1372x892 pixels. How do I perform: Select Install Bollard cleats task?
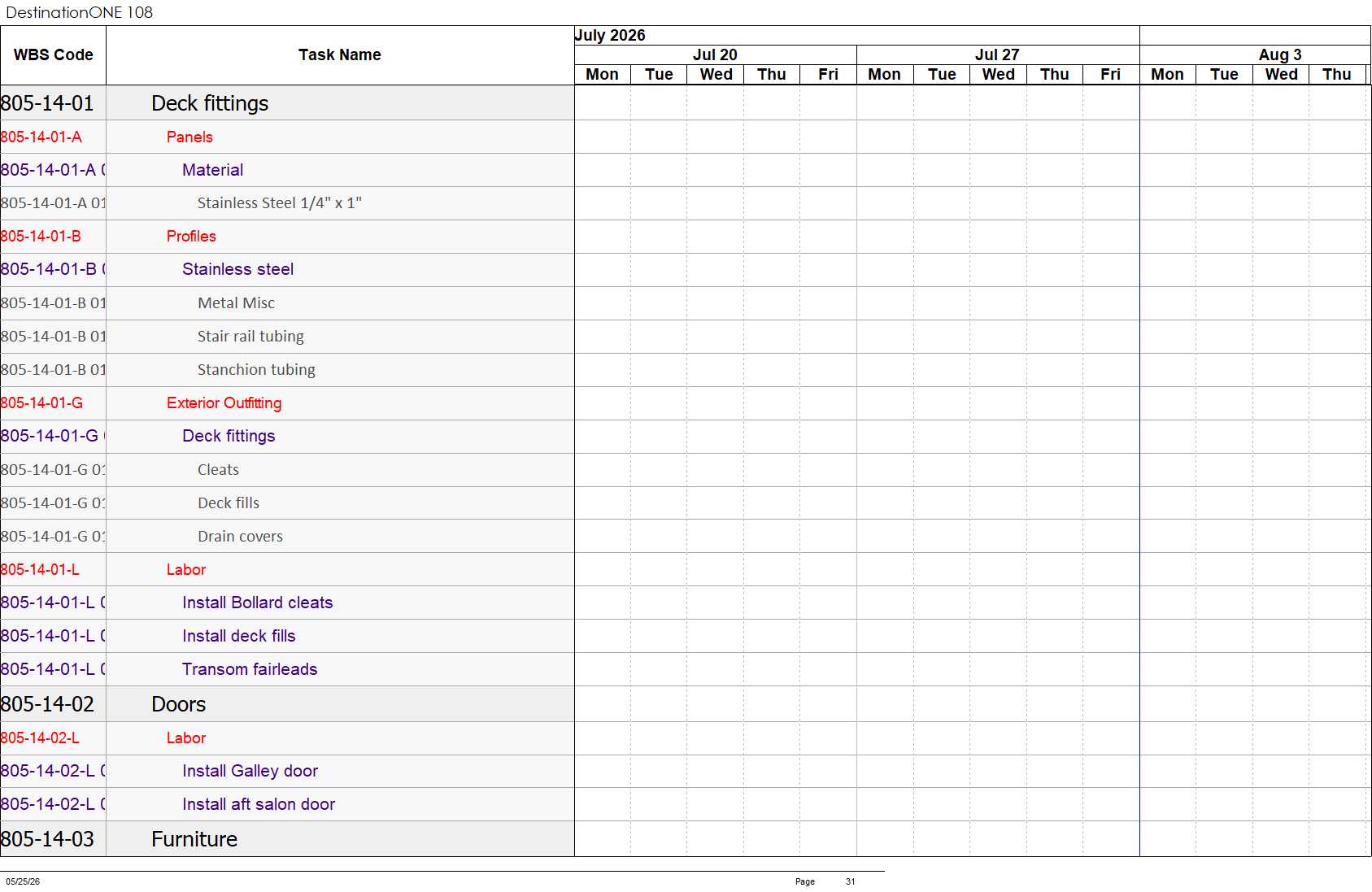(257, 603)
